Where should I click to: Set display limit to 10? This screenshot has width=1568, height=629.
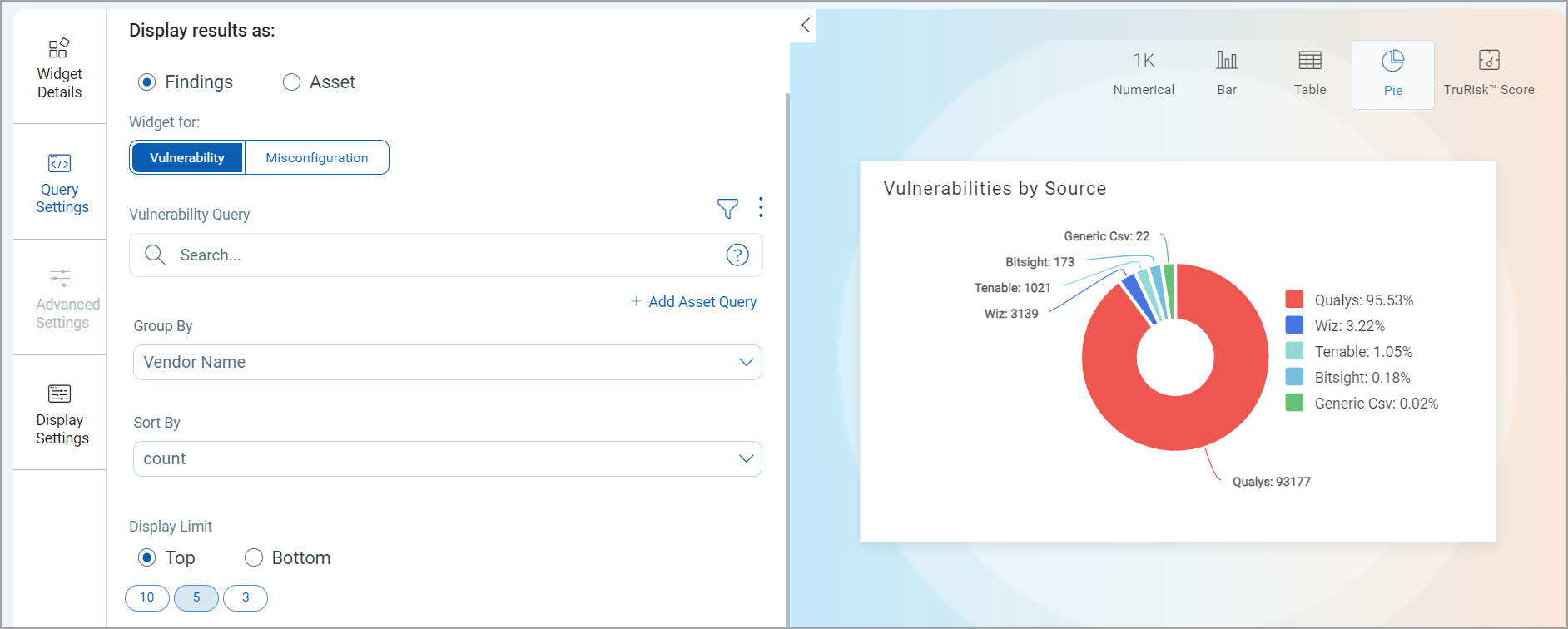click(x=147, y=597)
